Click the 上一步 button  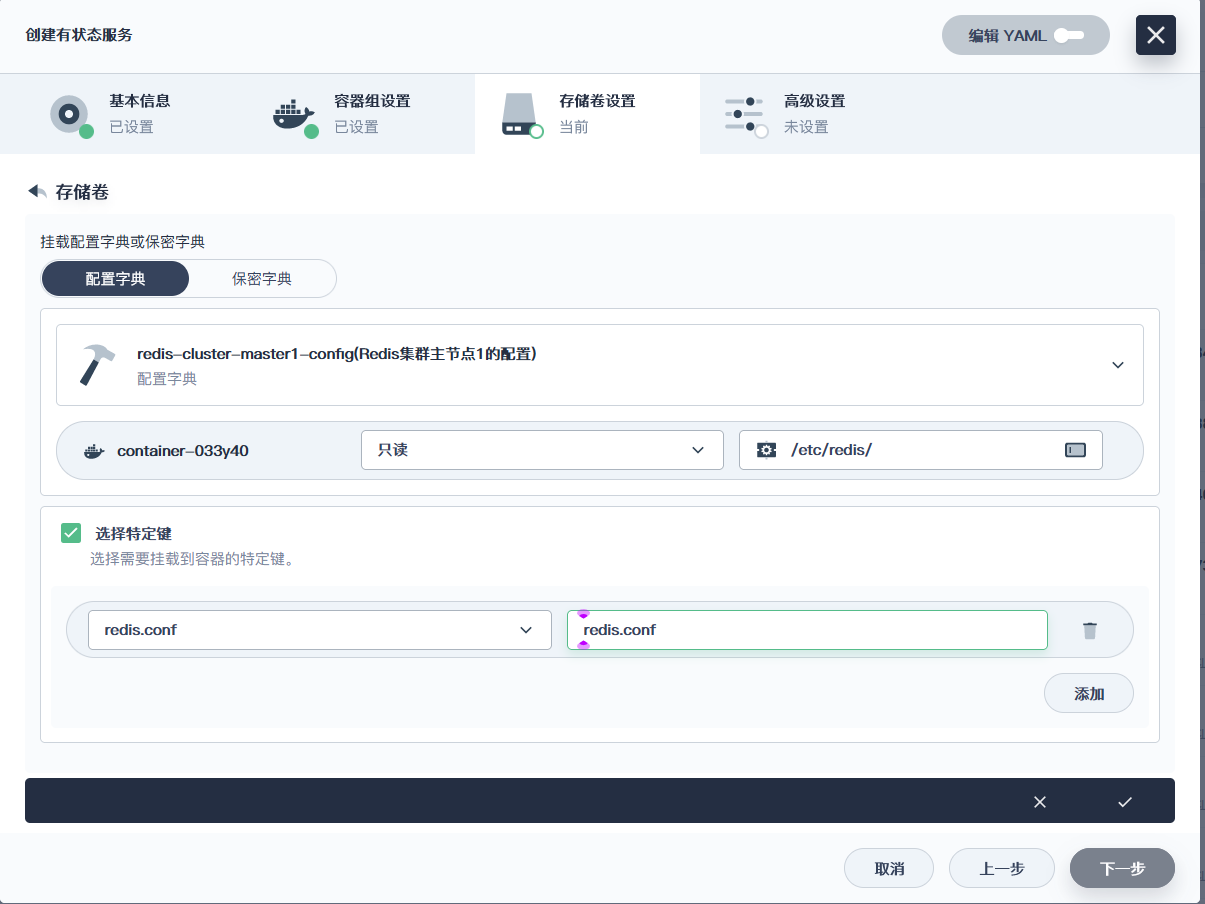[1002, 869]
